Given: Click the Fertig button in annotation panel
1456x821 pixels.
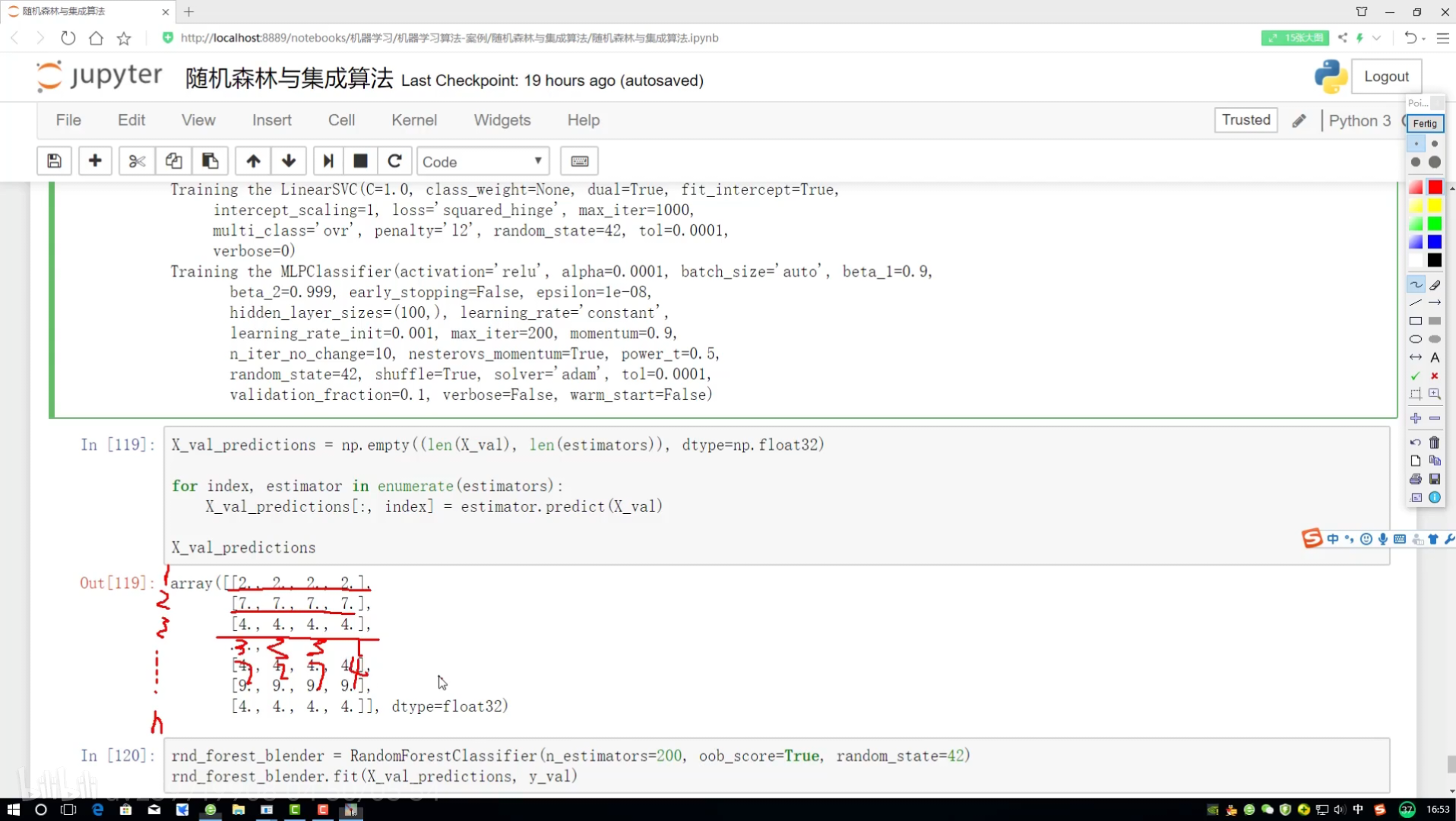Looking at the screenshot, I should [x=1425, y=124].
